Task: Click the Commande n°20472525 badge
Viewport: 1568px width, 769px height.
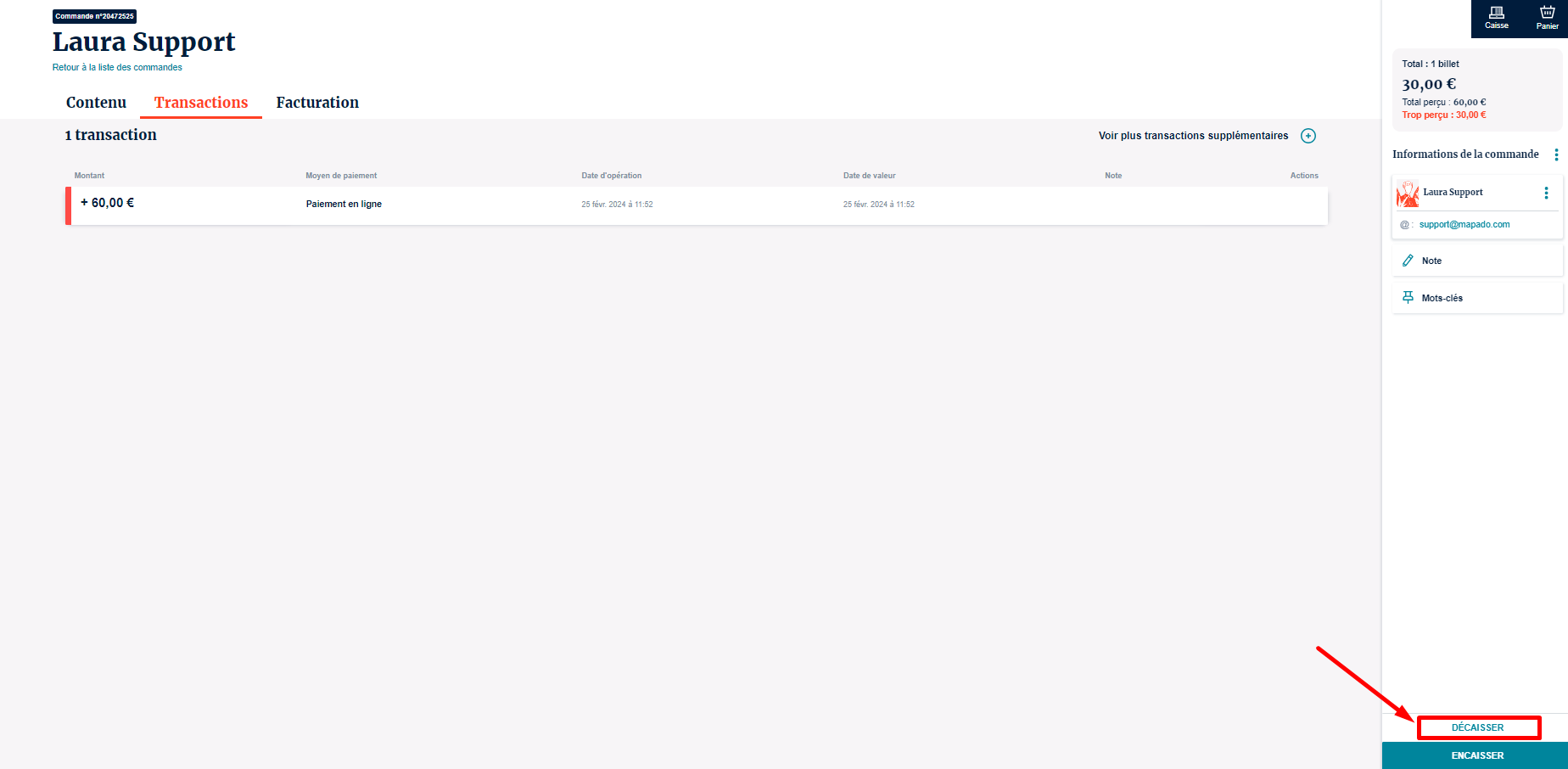Action: point(94,16)
